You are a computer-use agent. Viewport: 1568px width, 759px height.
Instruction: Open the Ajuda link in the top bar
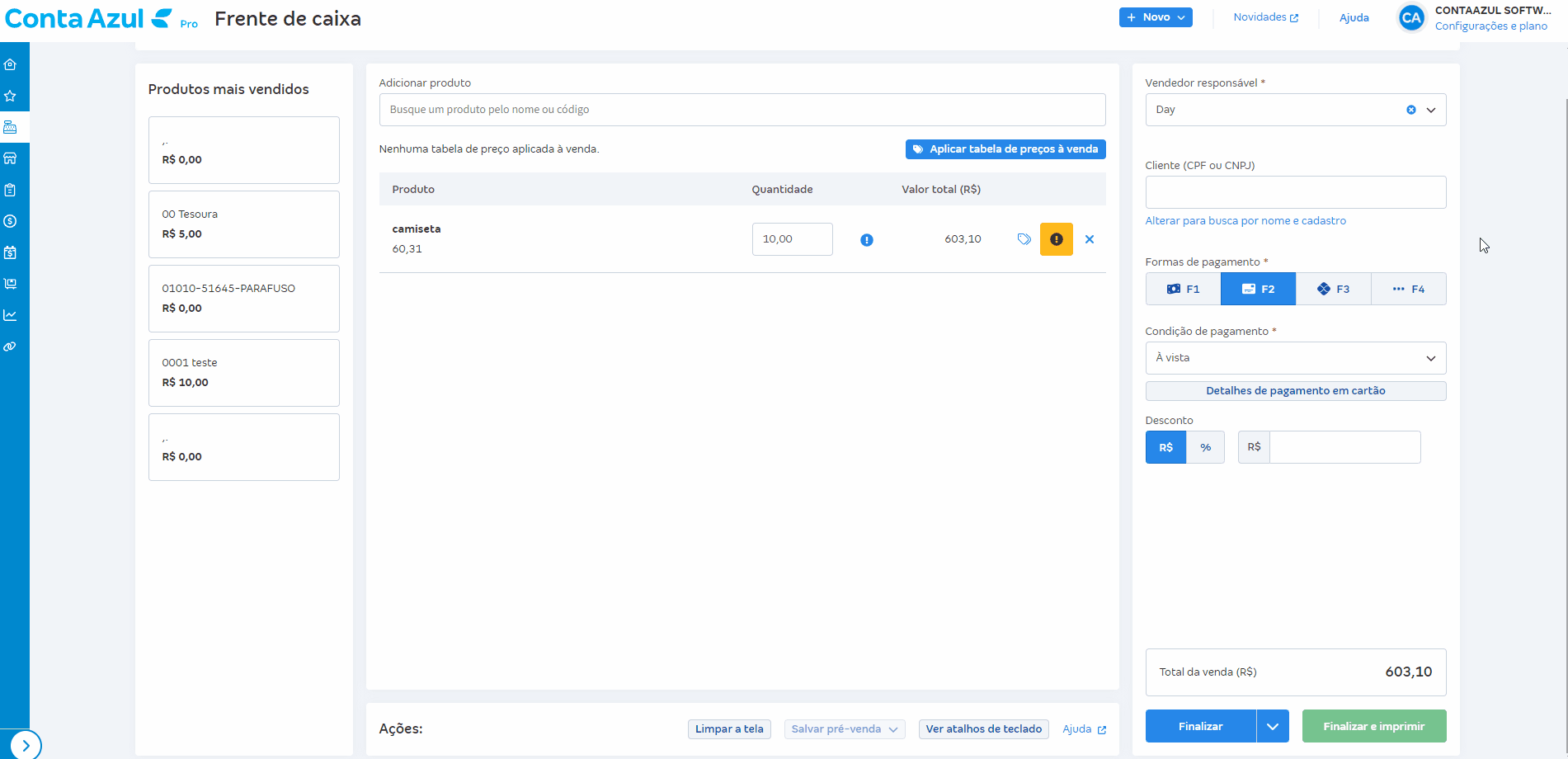(x=1354, y=17)
